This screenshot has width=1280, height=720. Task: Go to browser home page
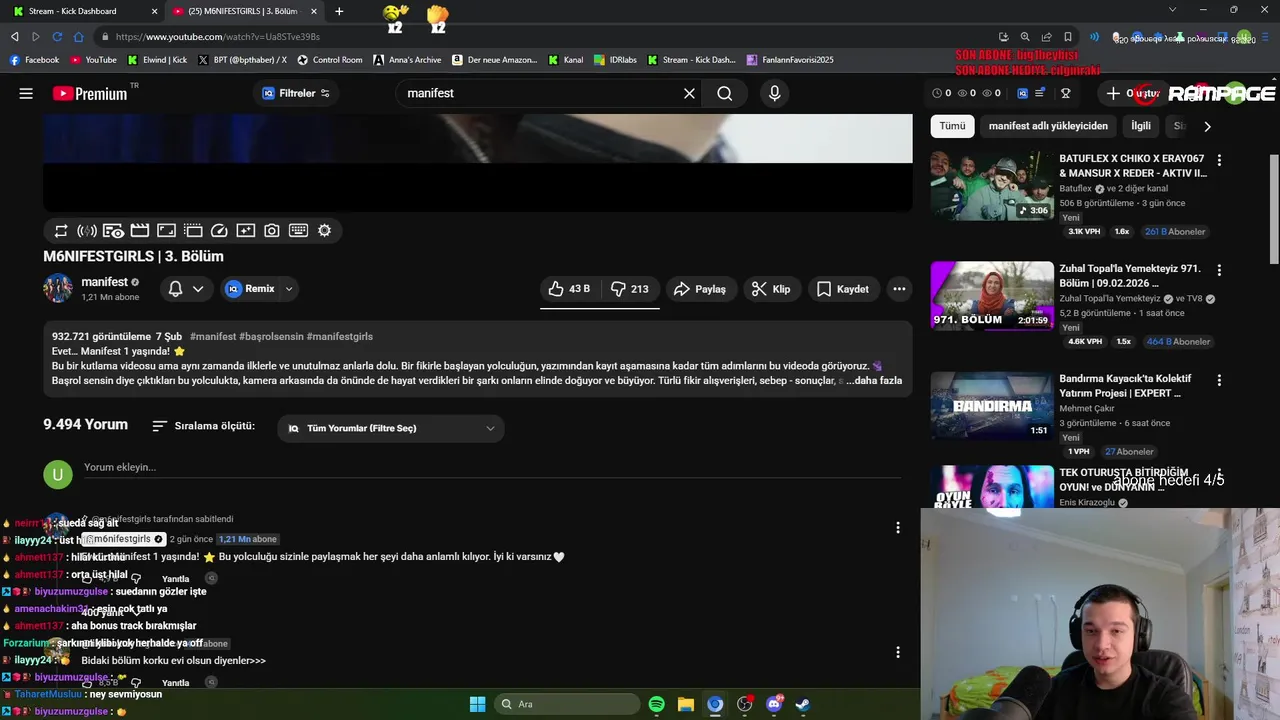click(x=79, y=37)
